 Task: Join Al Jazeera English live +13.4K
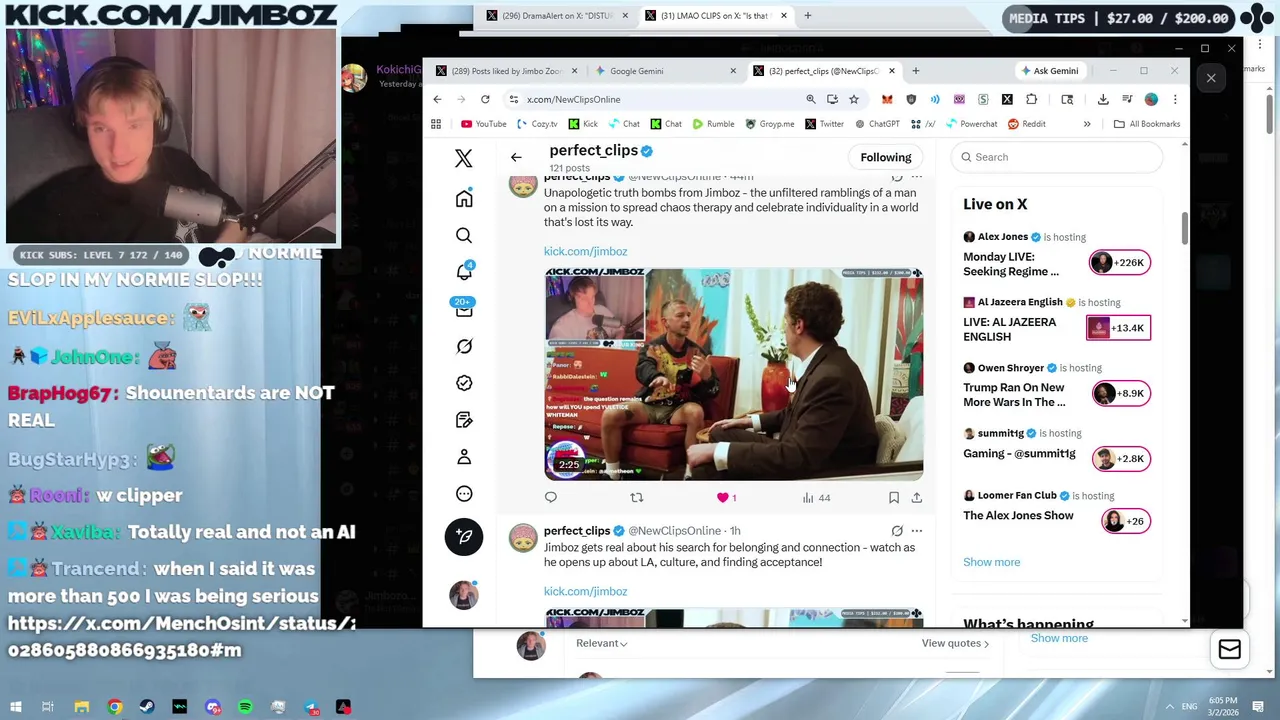(1119, 328)
